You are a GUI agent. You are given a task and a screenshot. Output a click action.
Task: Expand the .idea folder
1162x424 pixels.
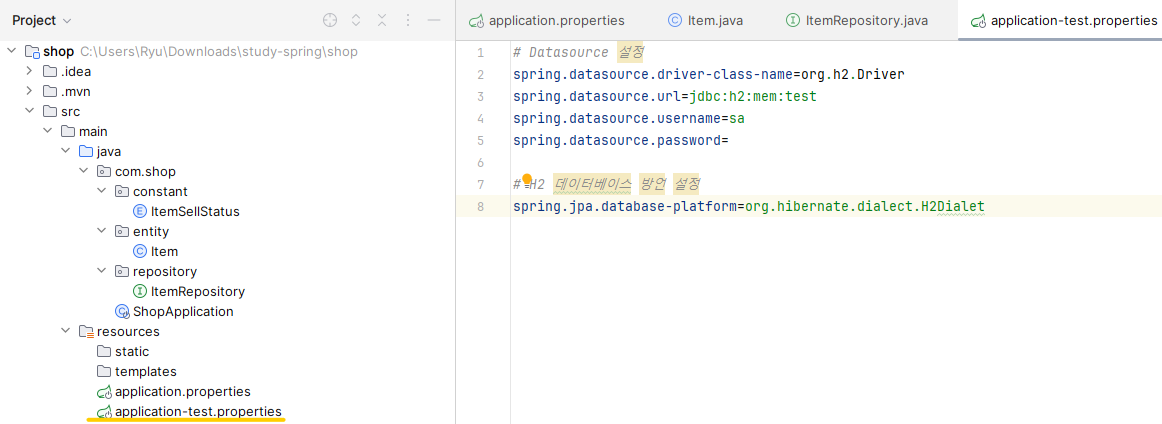pyautogui.click(x=29, y=72)
